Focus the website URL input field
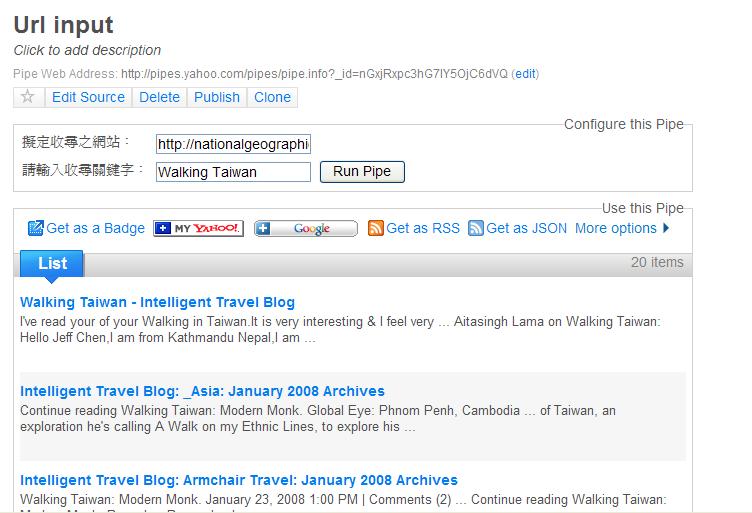This screenshot has width=752, height=513. click(233, 144)
